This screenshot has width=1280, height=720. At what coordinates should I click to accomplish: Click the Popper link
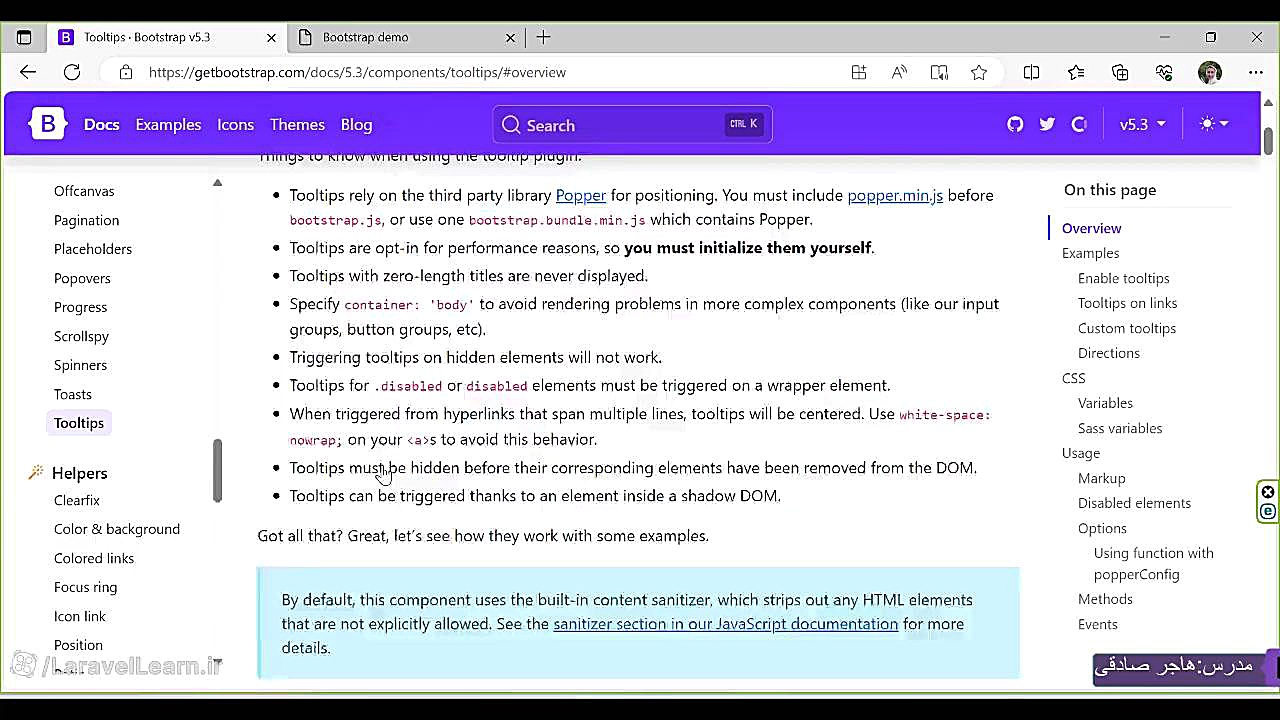point(581,195)
